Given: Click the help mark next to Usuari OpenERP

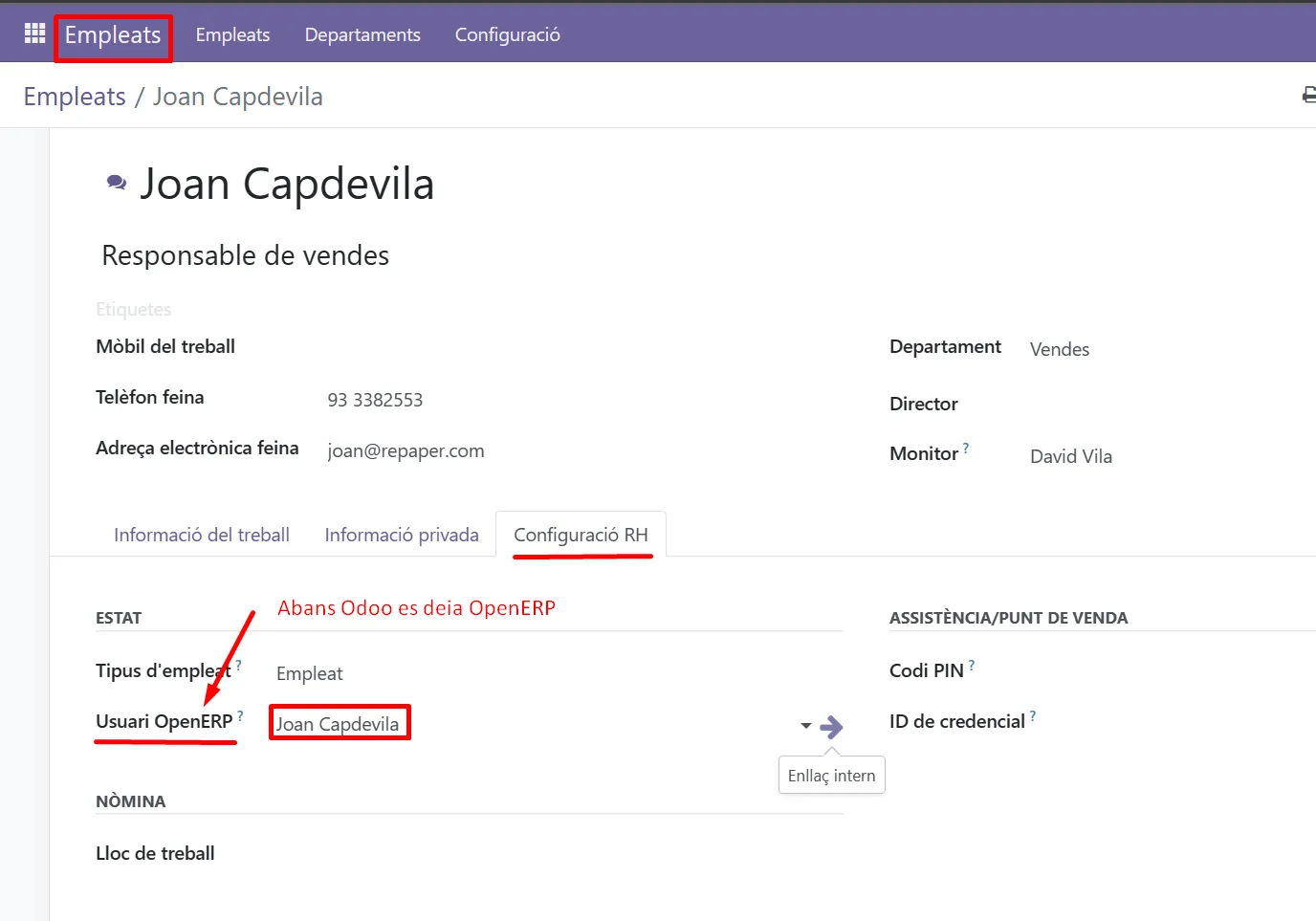Looking at the screenshot, I should pos(240,715).
